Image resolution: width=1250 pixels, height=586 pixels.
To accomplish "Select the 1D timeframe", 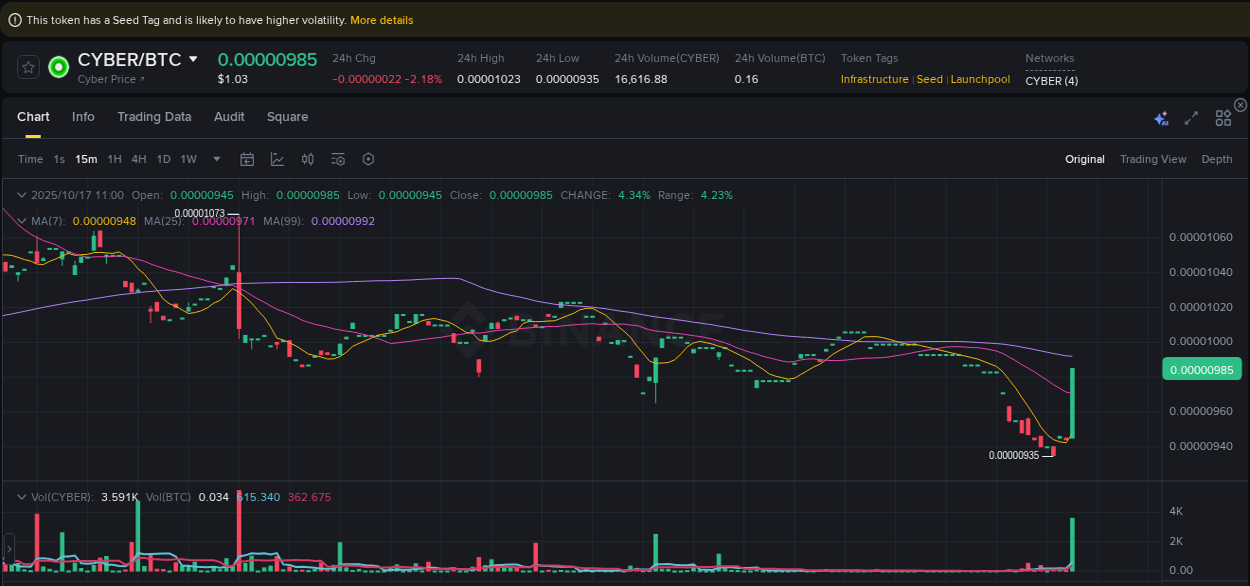I will pyautogui.click(x=163, y=159).
